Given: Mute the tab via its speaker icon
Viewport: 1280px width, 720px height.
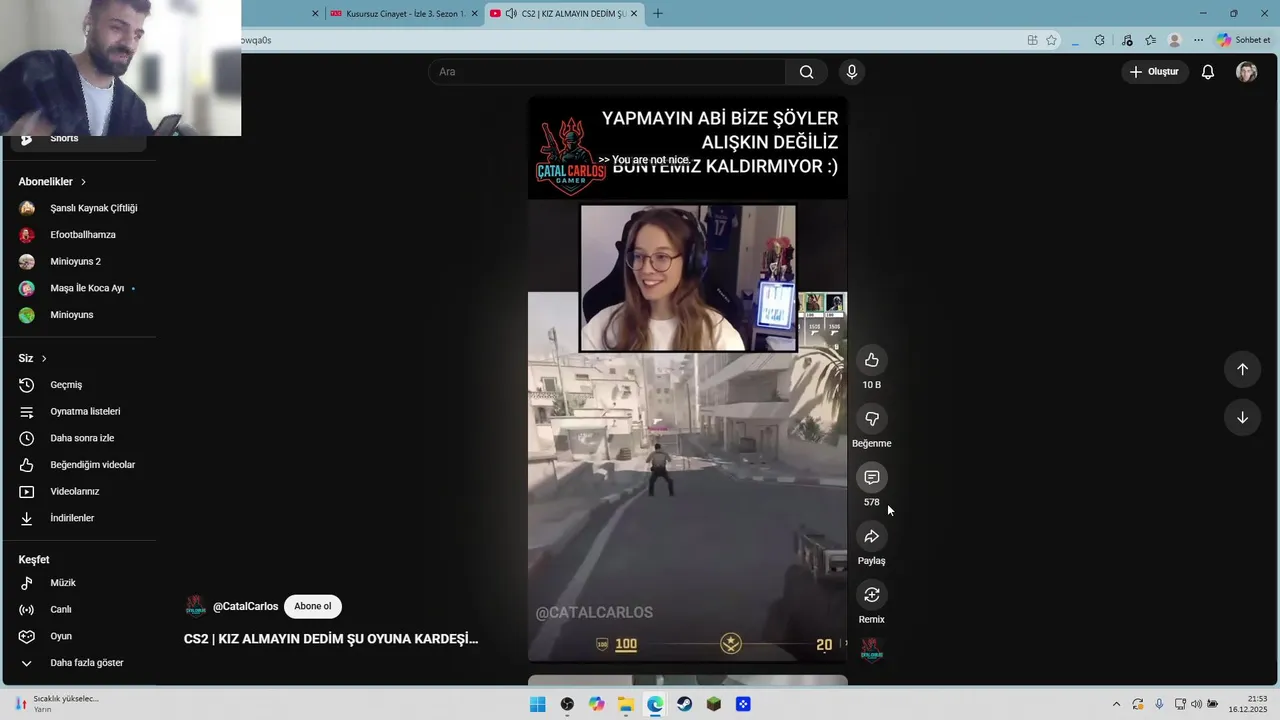Looking at the screenshot, I should point(511,13).
